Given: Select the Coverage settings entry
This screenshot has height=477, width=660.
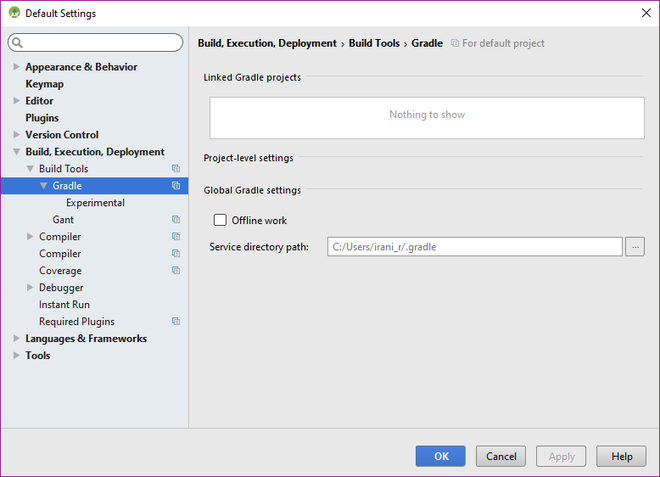Looking at the screenshot, I should pos(60,270).
